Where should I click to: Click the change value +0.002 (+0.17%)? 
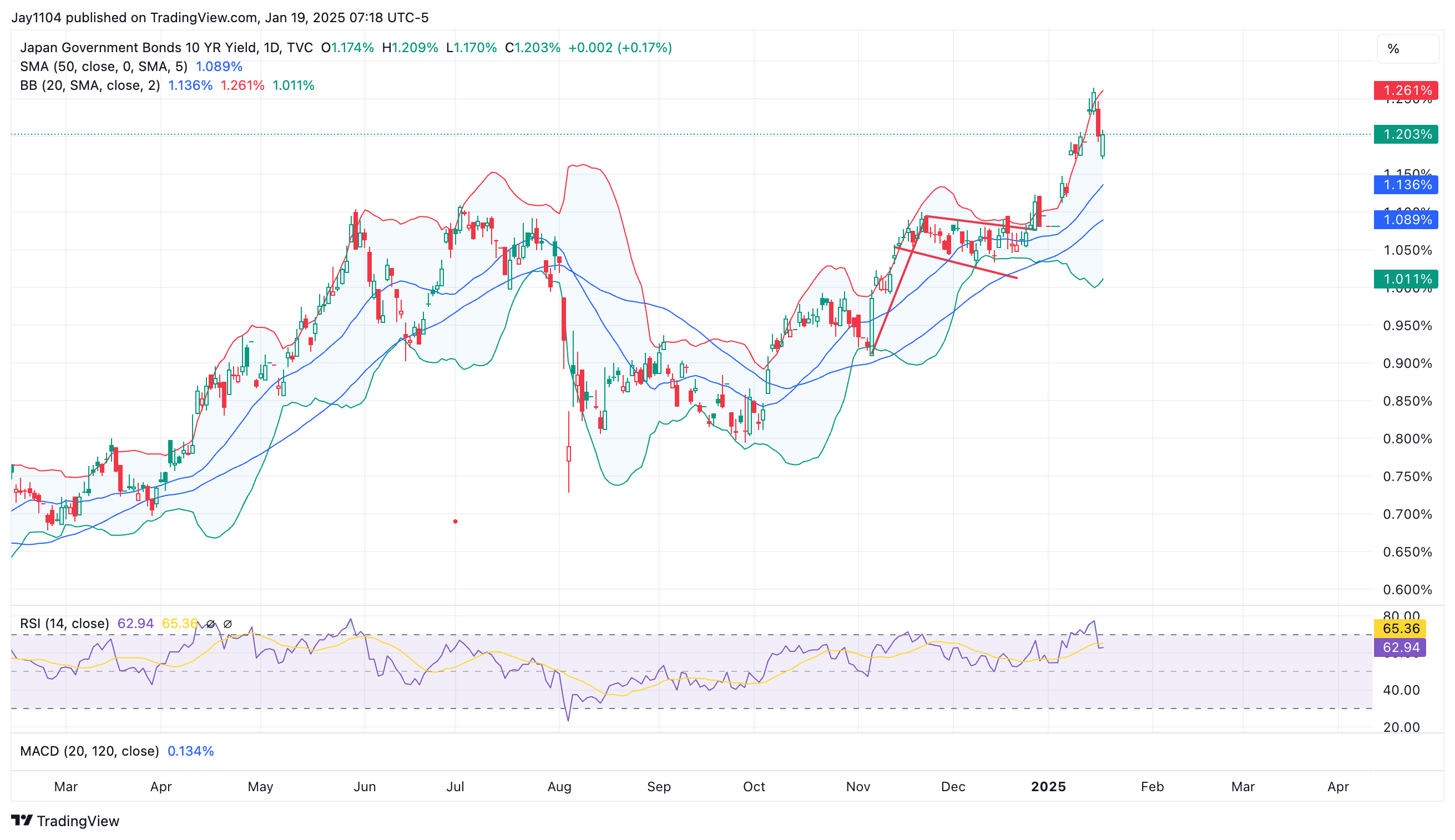620,47
